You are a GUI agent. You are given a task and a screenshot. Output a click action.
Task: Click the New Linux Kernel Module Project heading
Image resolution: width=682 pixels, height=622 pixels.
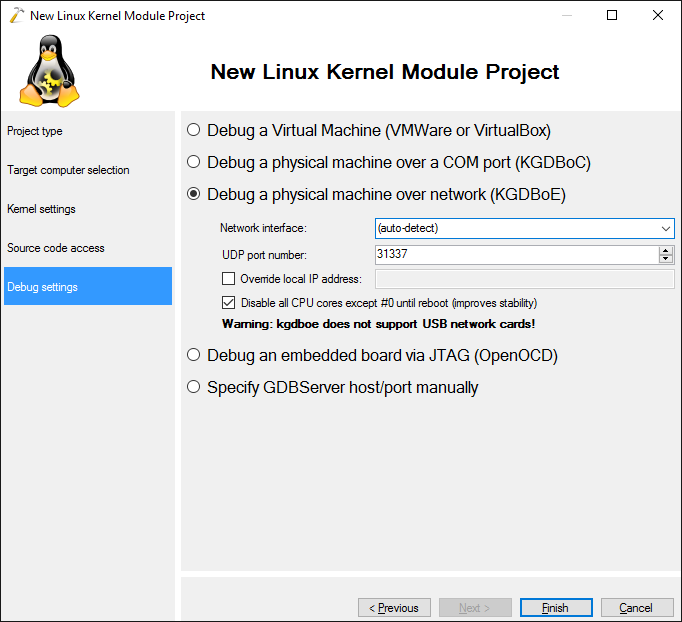384,72
